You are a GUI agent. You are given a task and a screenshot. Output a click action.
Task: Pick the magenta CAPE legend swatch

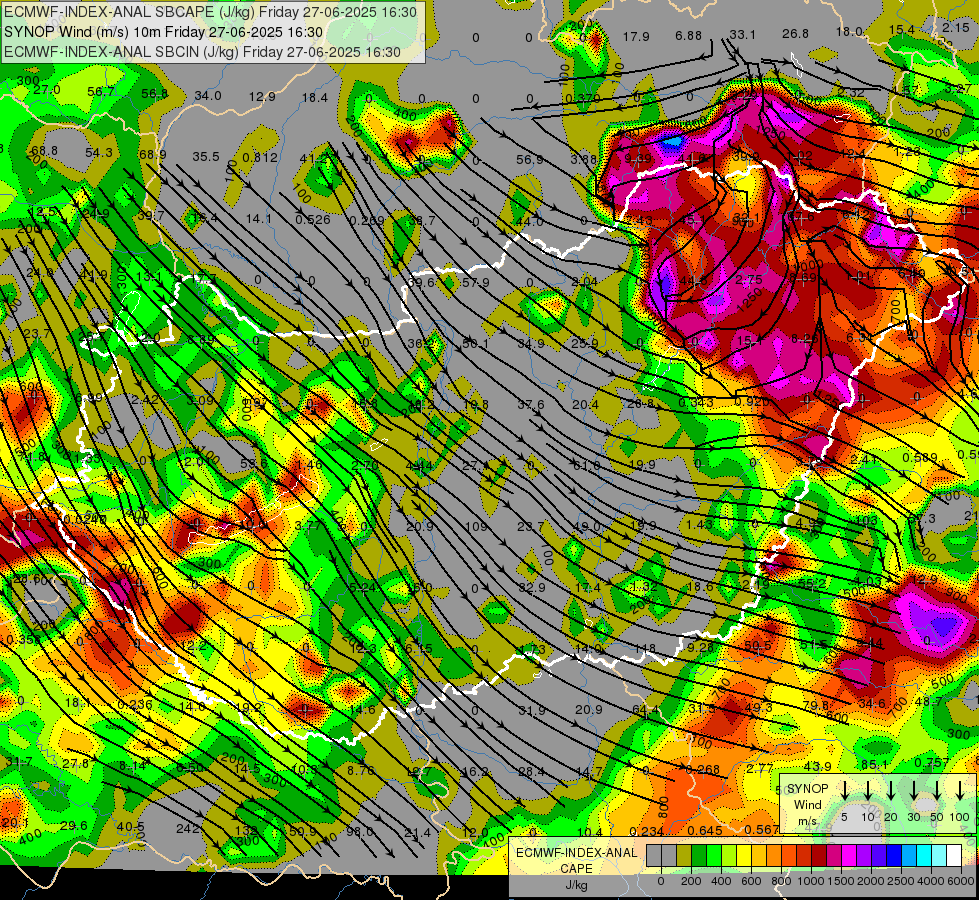850,855
